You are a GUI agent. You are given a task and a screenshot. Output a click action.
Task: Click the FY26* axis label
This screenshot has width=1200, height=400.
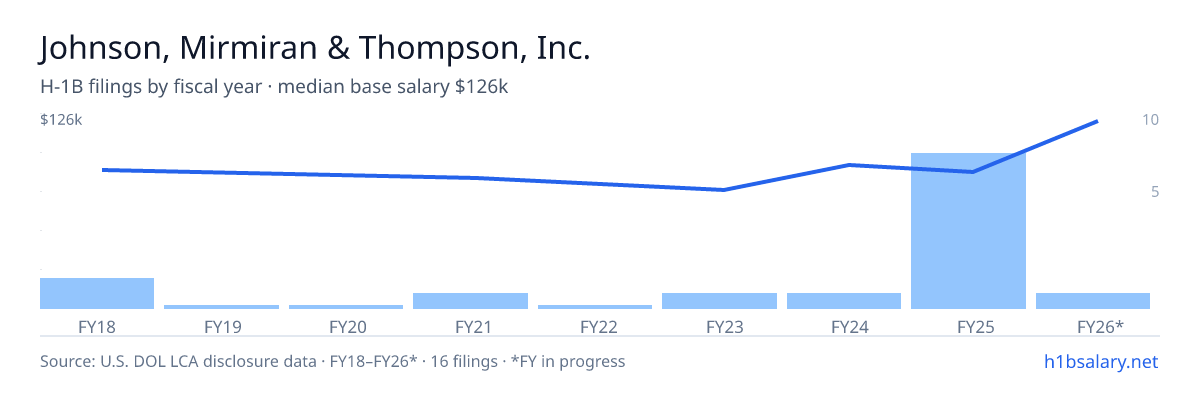pyautogui.click(x=1093, y=327)
